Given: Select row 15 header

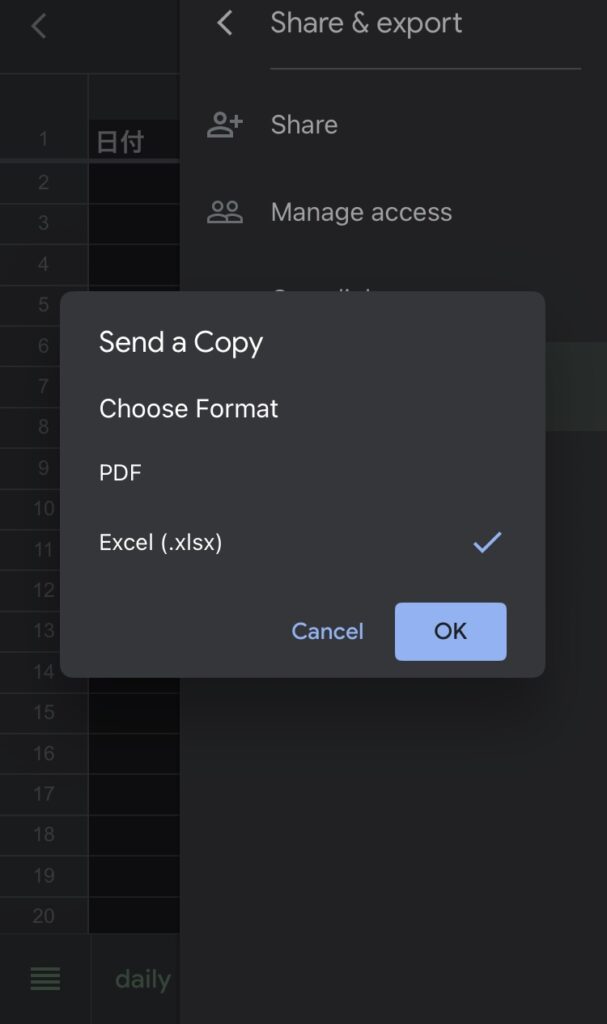Looking at the screenshot, I should (43, 712).
